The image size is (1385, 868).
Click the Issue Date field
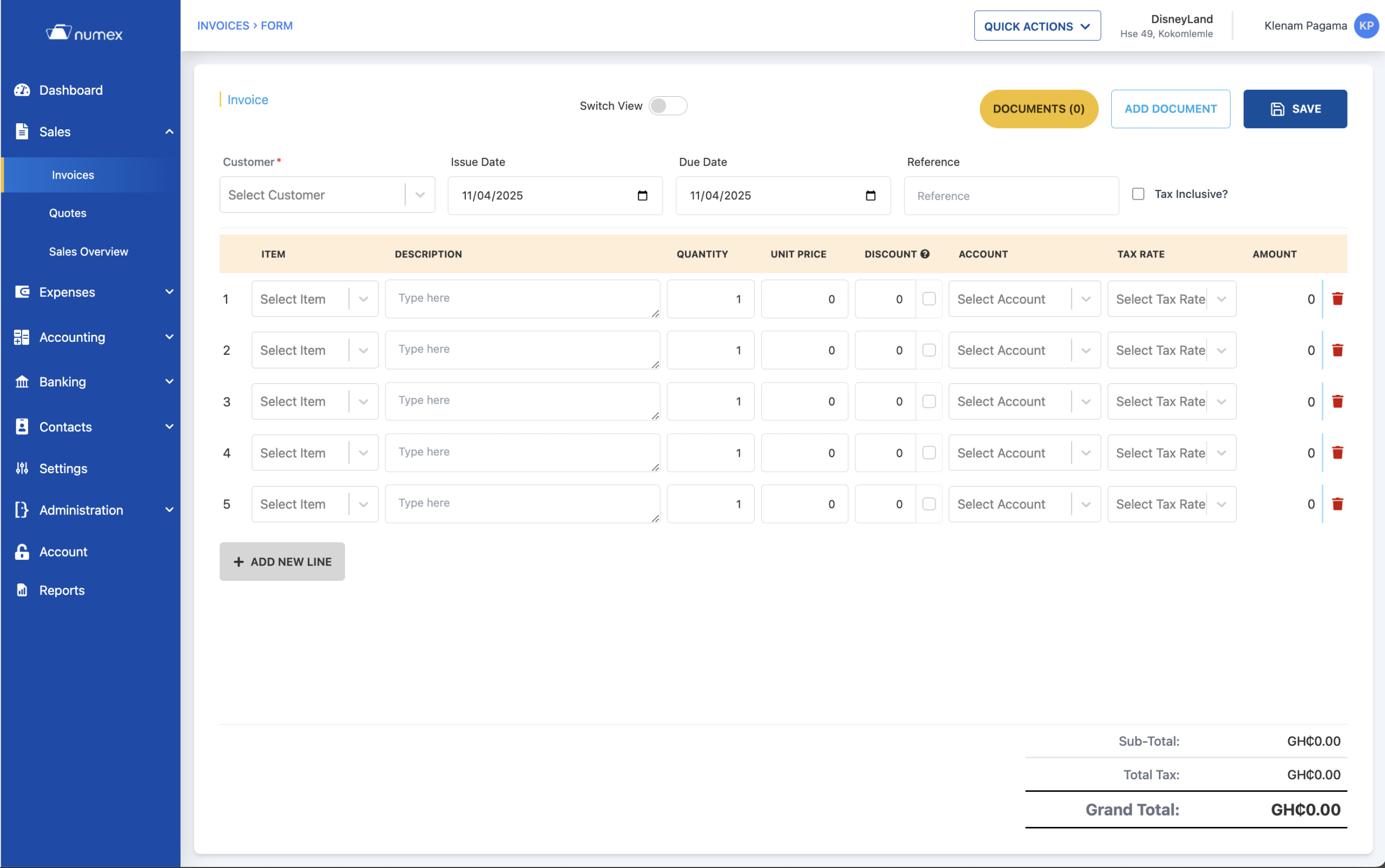tap(555, 195)
